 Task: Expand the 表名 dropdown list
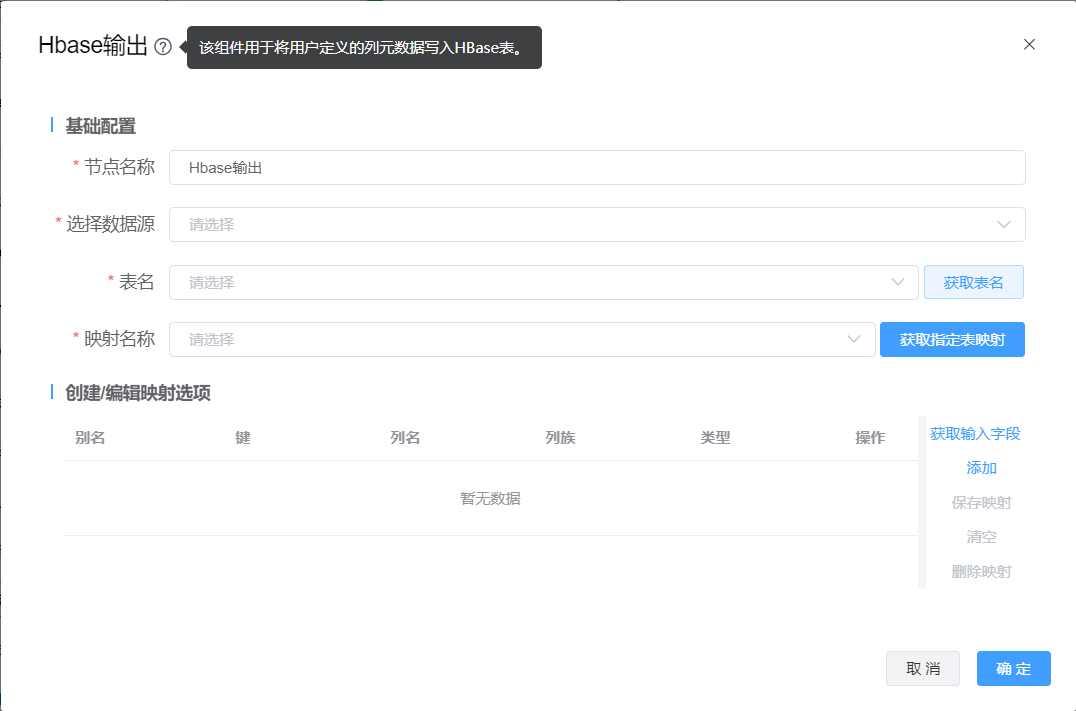[543, 283]
